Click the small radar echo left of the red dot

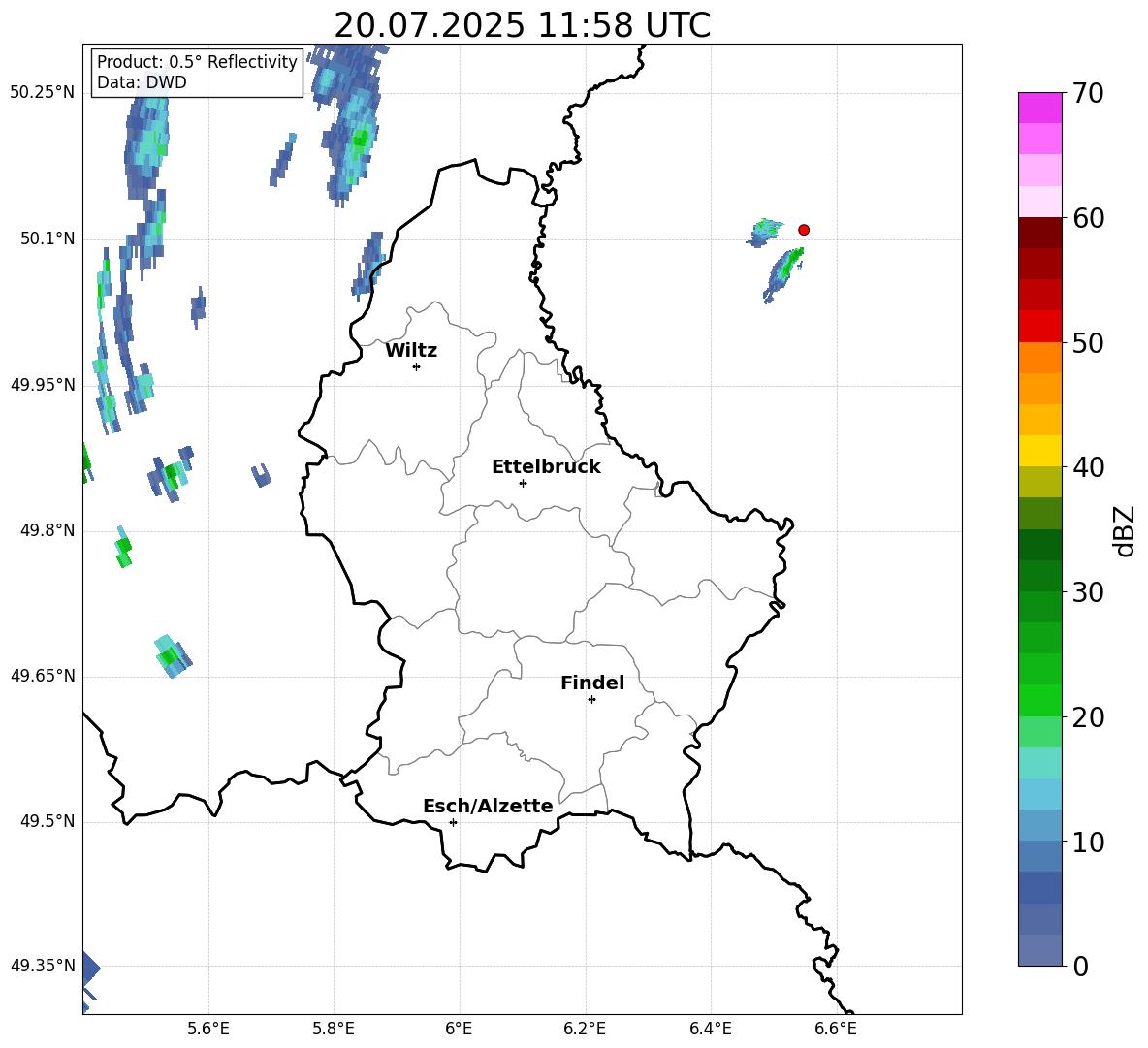point(764,233)
